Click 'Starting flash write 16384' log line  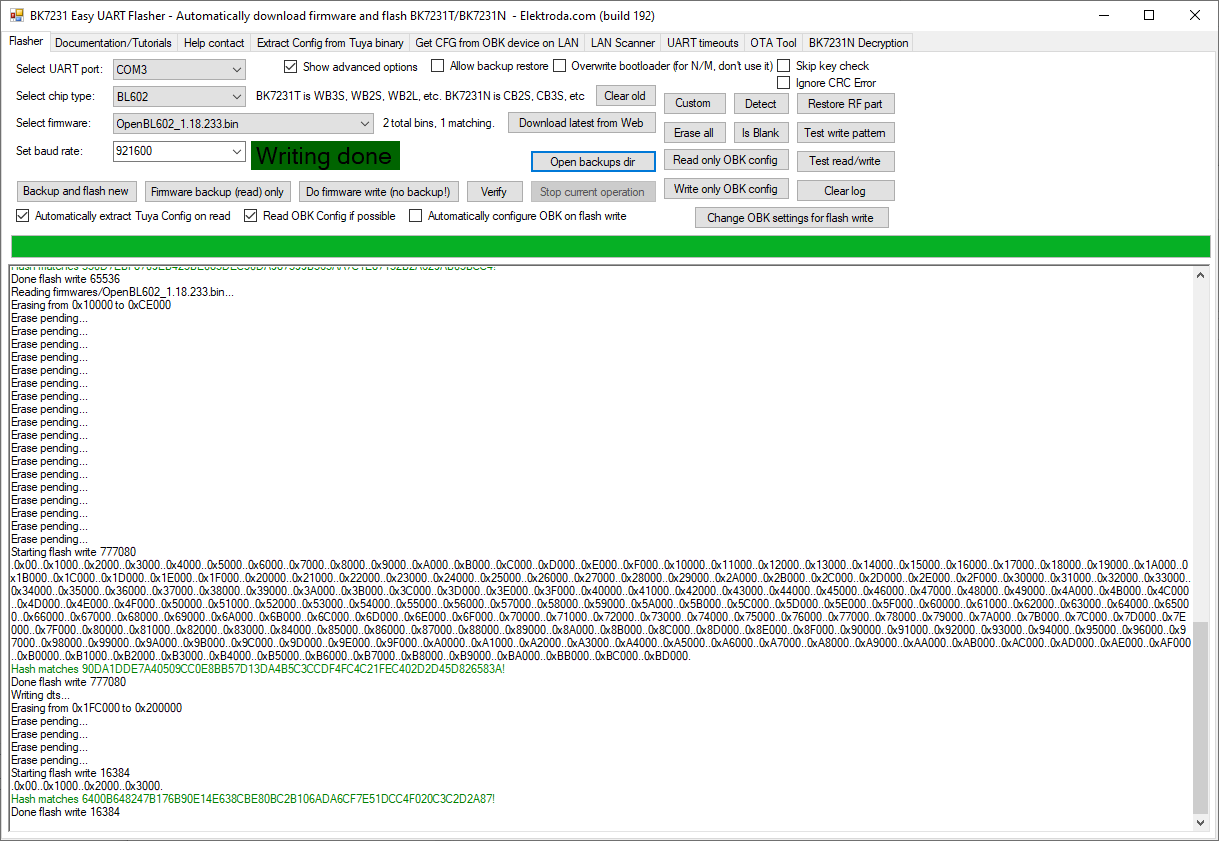click(x=70, y=773)
